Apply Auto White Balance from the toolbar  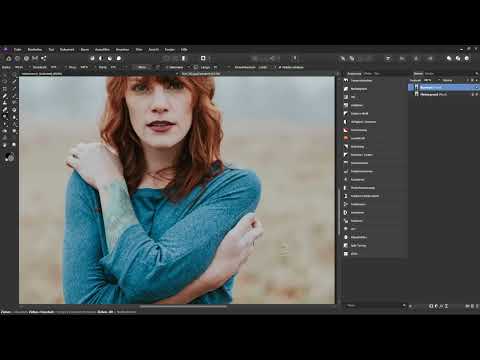119,58
